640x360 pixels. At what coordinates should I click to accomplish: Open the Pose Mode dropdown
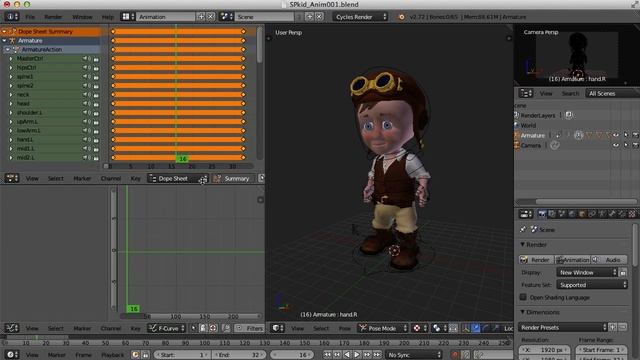click(x=383, y=328)
